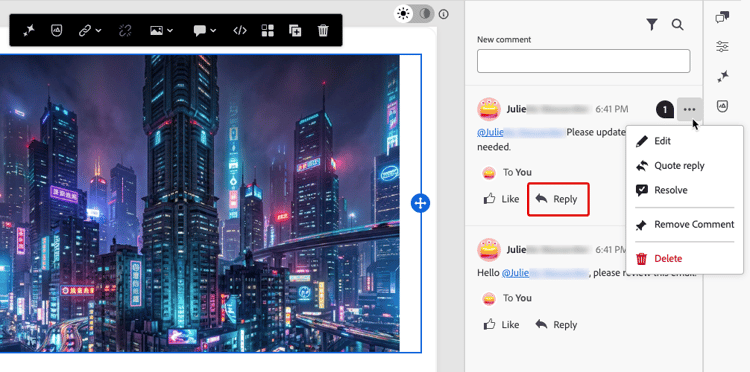The width and height of the screenshot is (750, 372).
Task: Open the AI assistant sparkle tool in toolbar
Action: [29, 31]
